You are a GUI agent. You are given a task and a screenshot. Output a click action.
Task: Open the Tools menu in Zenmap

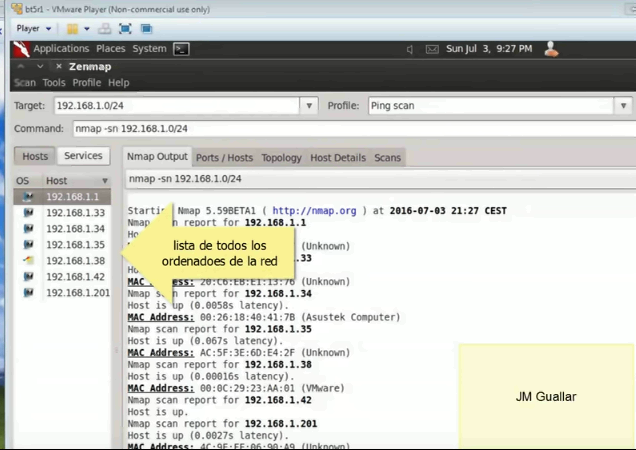pos(54,83)
